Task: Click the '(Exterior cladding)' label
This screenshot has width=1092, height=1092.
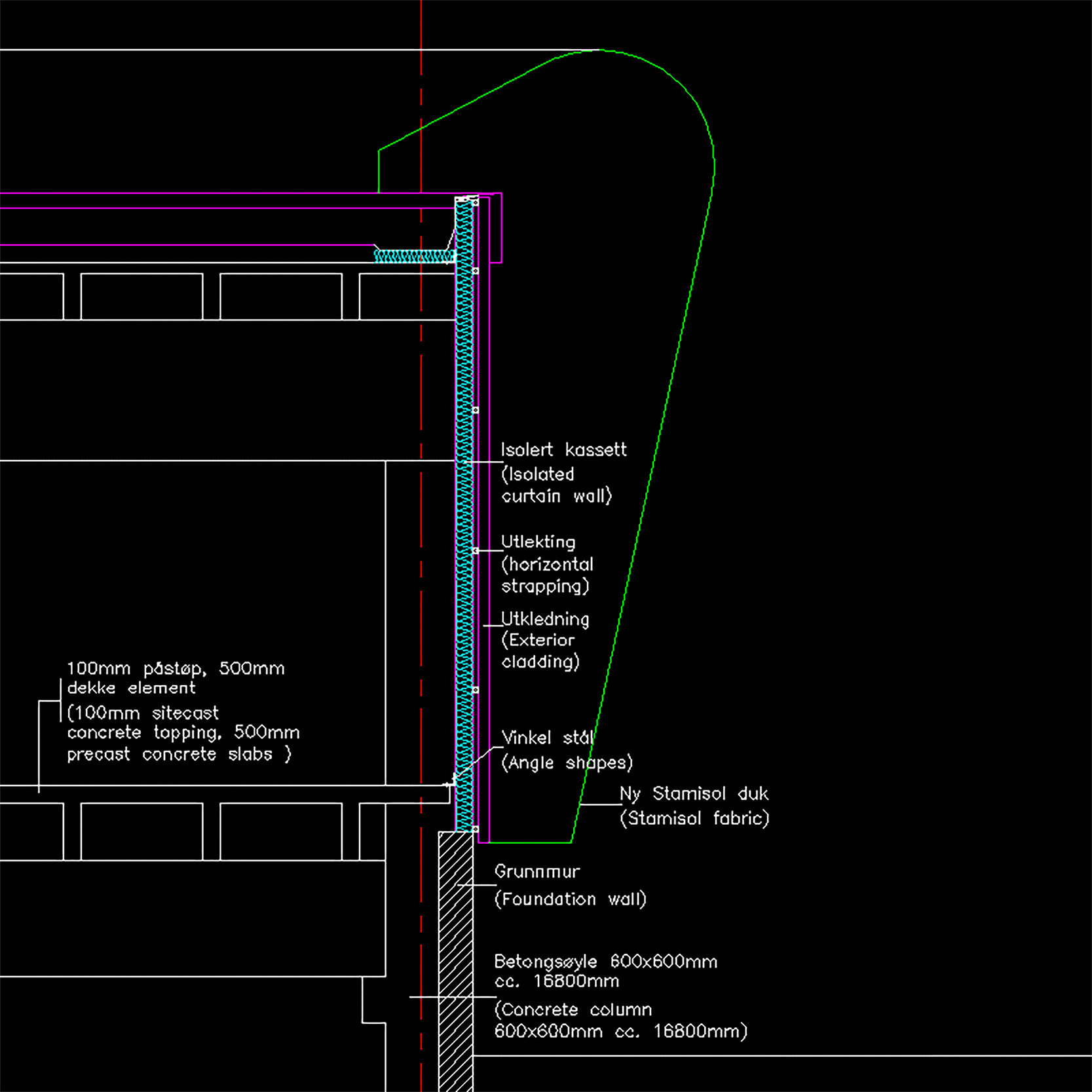Action: tap(540, 651)
